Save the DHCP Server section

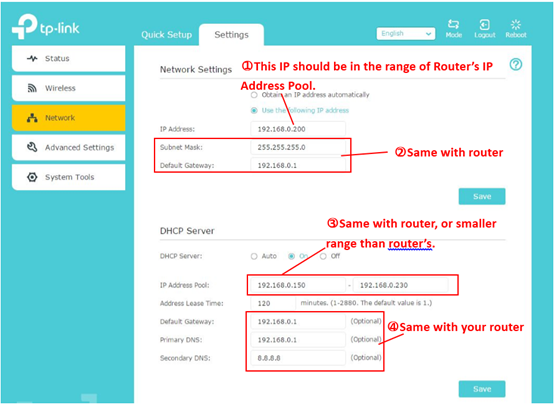pyautogui.click(x=482, y=389)
